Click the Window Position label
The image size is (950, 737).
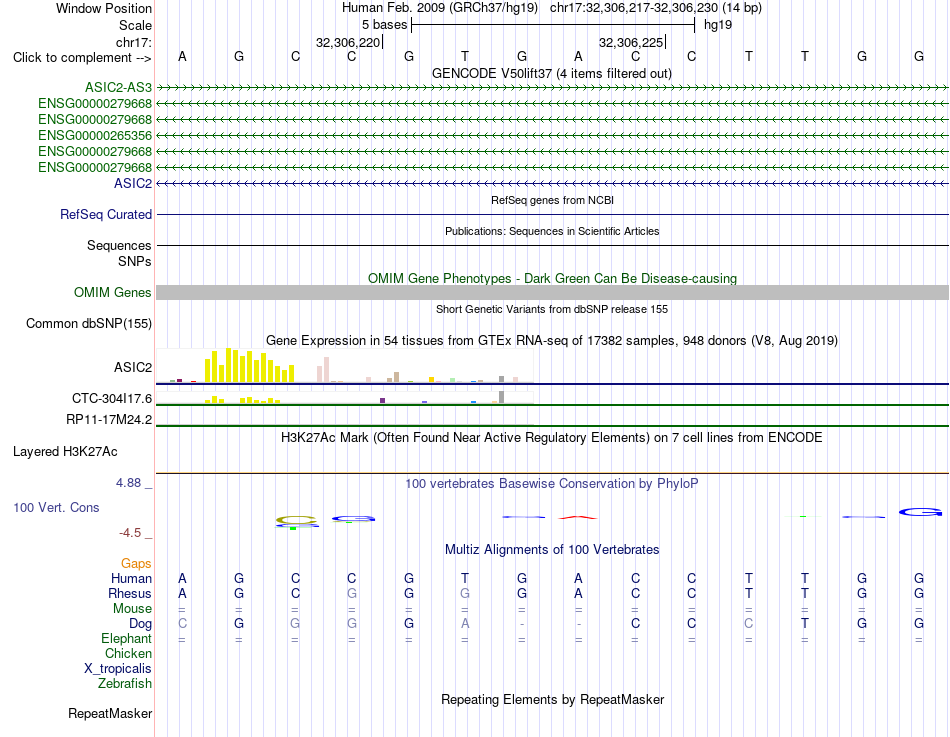pos(104,8)
